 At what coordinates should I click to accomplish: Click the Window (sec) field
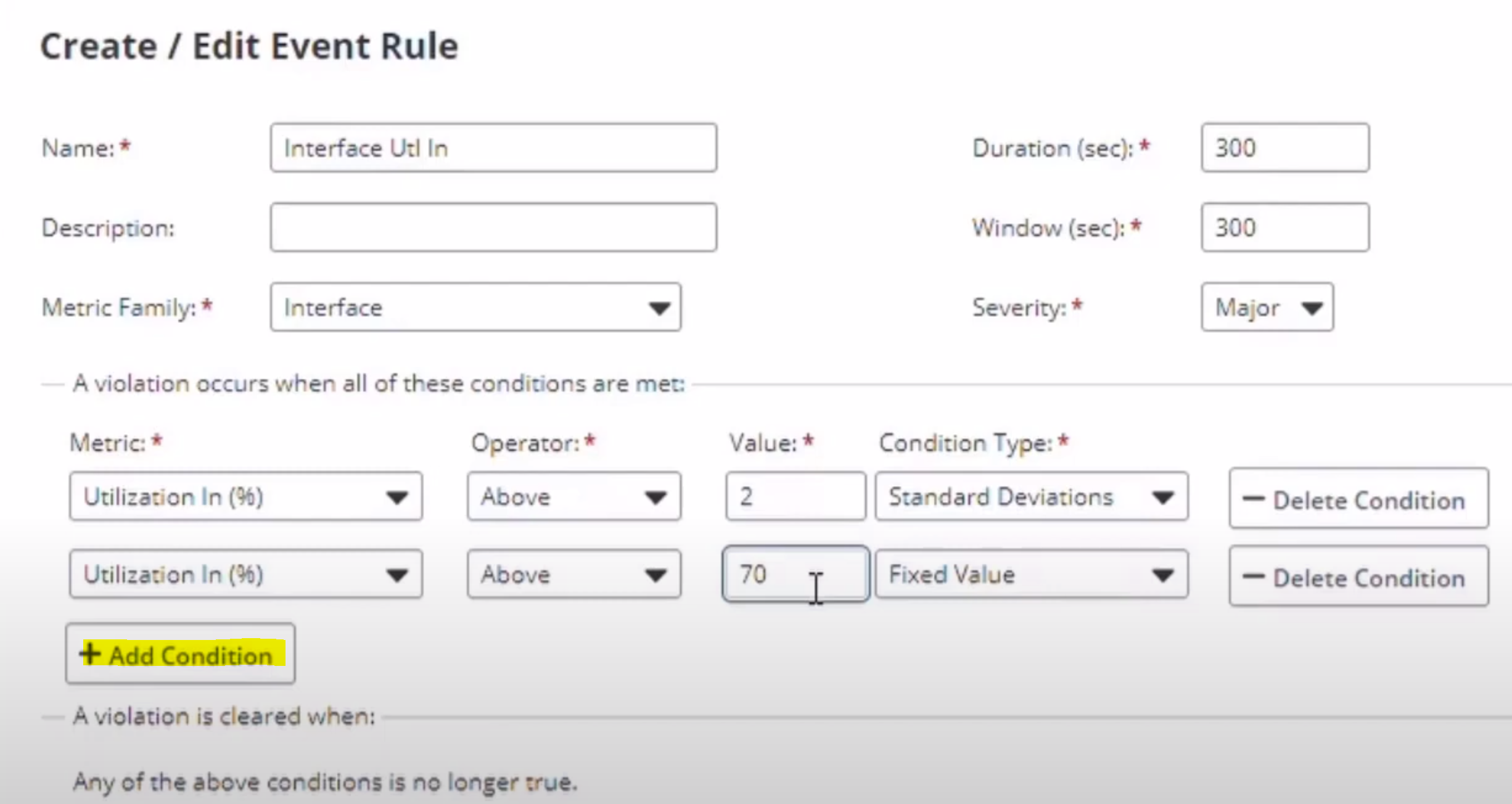1285,228
